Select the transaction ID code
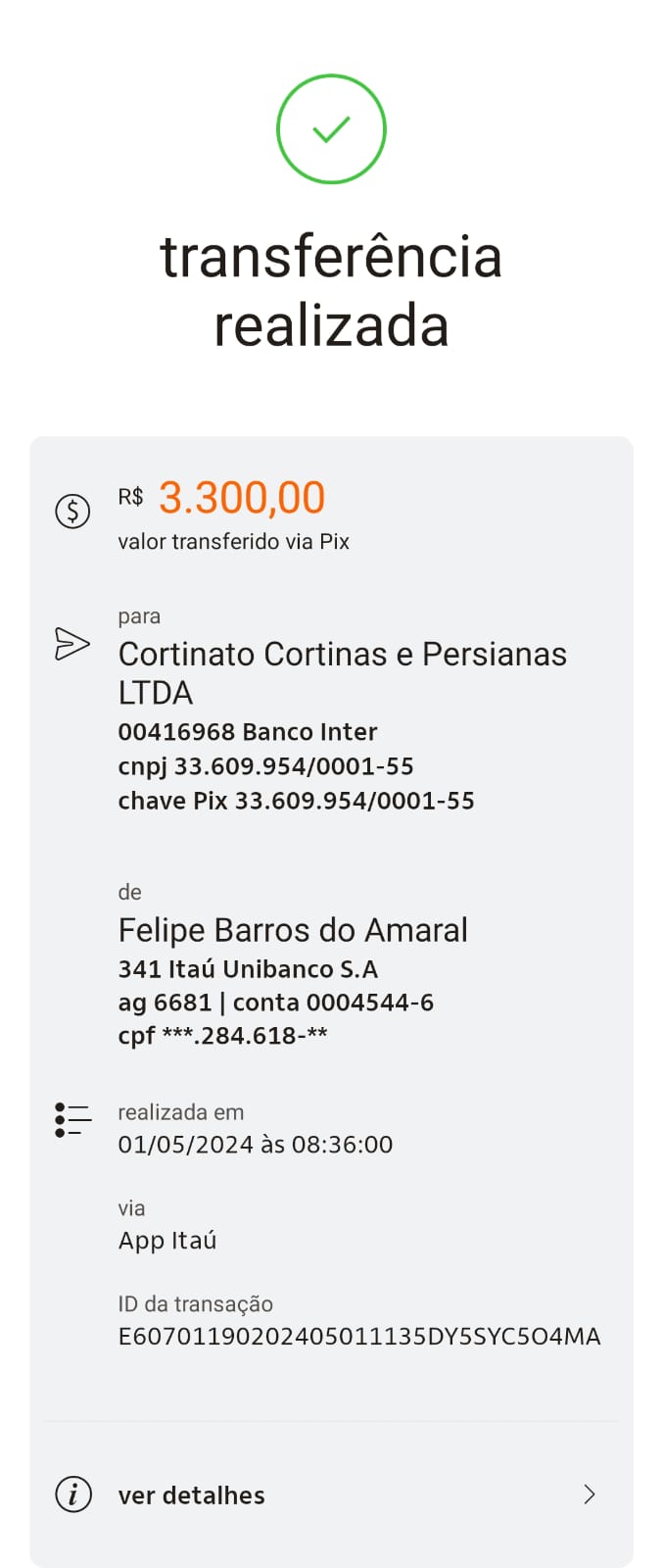 pyautogui.click(x=359, y=1337)
